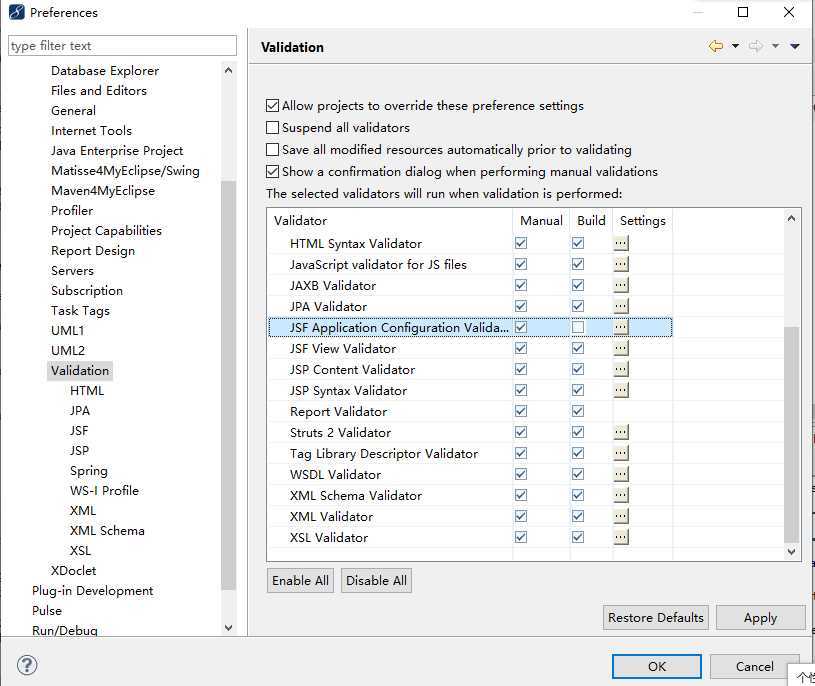Select the Tag Library Descriptor Validator row
Viewport: 815px width, 686px height.
470,453
